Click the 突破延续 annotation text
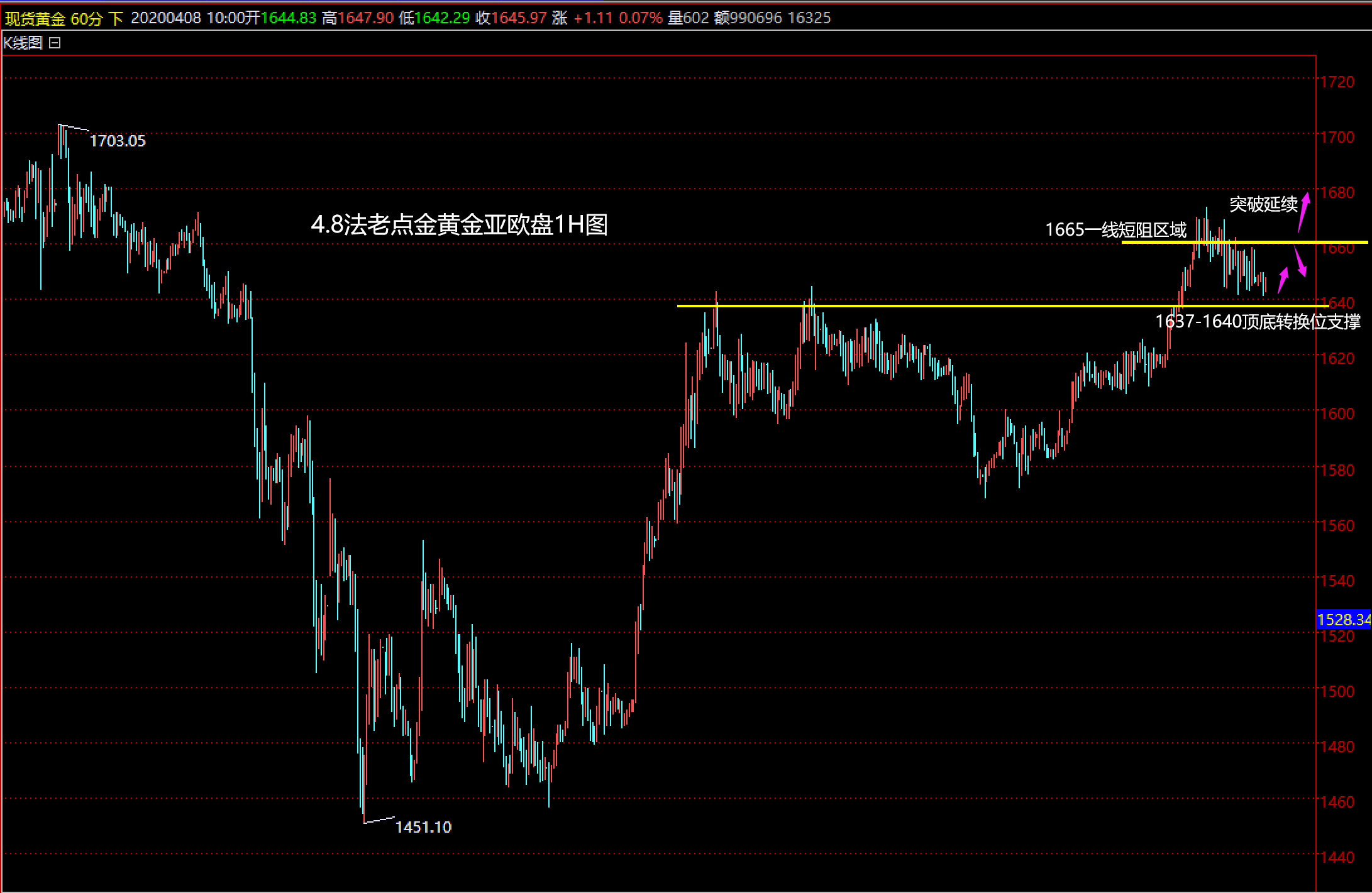 click(1263, 204)
